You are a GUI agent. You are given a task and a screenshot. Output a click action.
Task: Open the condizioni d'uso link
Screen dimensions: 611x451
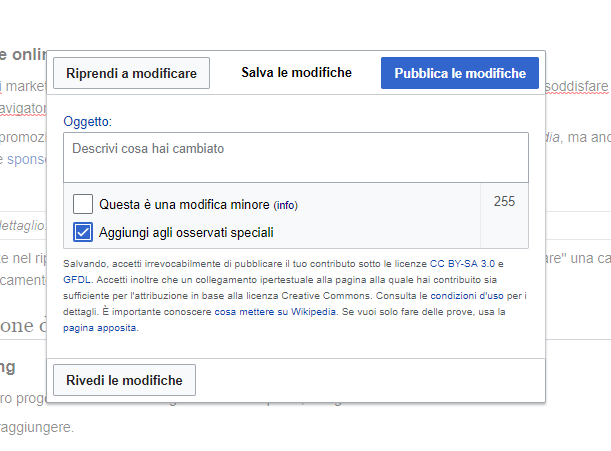(x=467, y=296)
